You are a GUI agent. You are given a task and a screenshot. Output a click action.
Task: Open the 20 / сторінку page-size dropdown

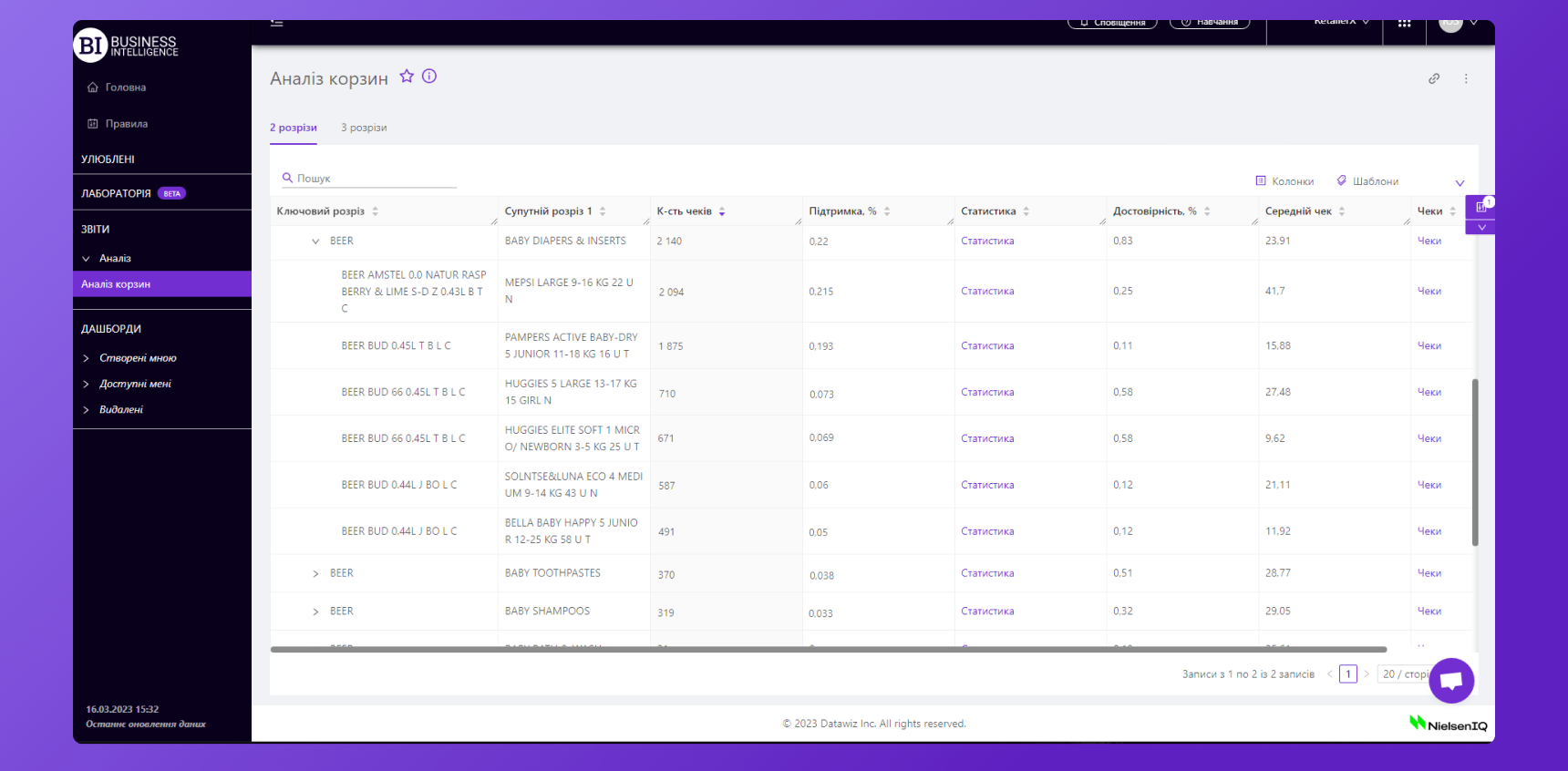1405,674
